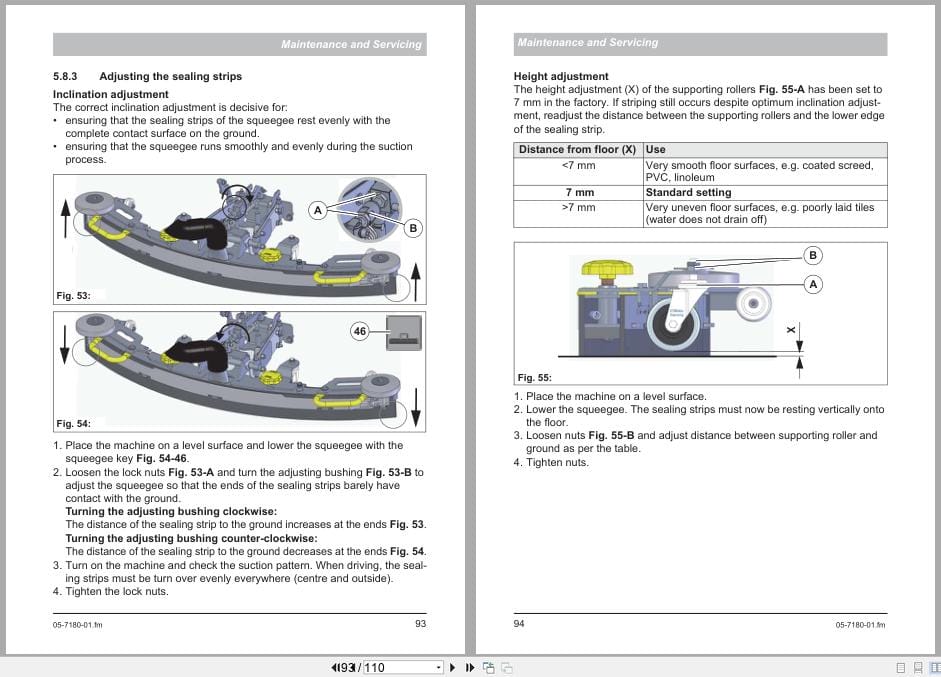The width and height of the screenshot is (941, 677).
Task: Click the next page arrow
Action: click(x=452, y=666)
